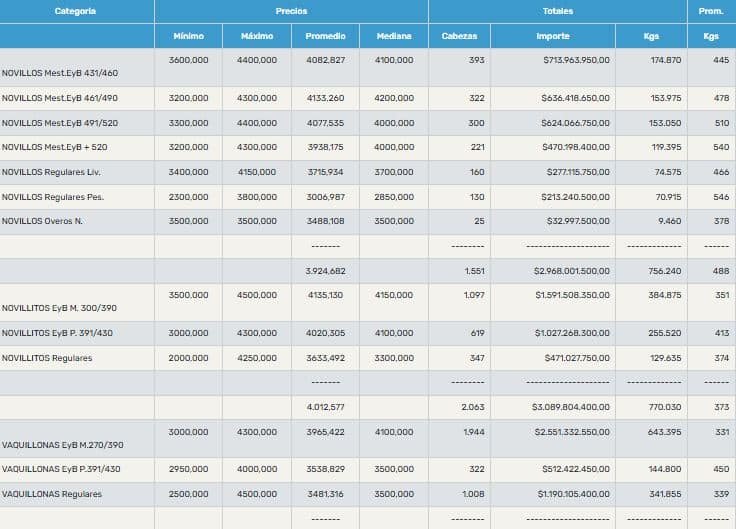Click the Promedio column header
Image resolution: width=736 pixels, height=529 pixels.
(x=325, y=36)
